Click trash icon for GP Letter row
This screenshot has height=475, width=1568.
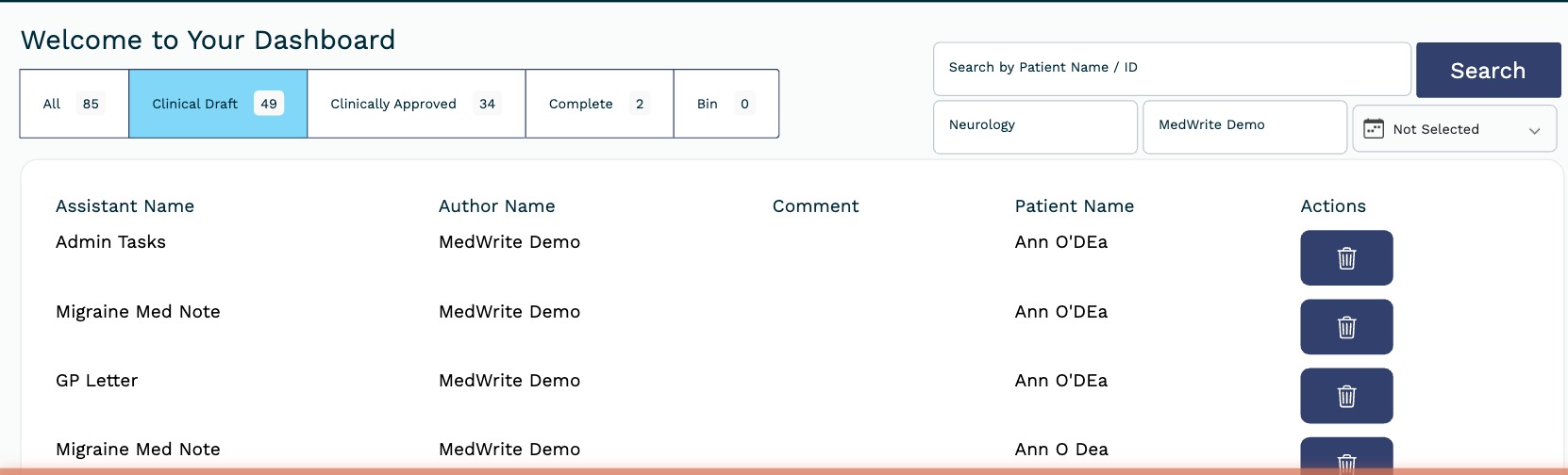1346,396
